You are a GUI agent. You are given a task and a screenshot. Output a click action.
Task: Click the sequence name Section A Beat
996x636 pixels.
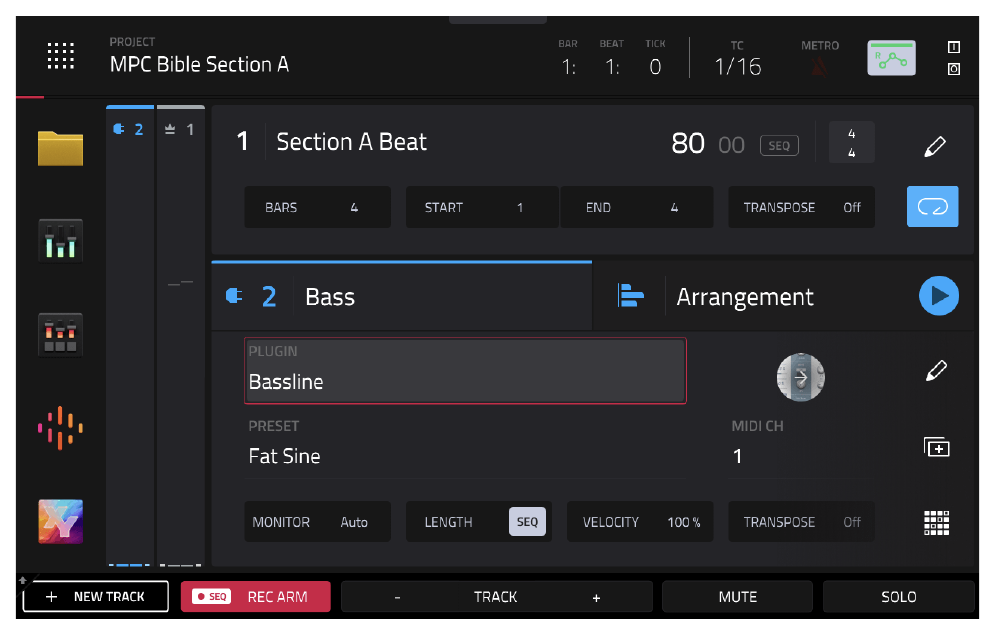pos(351,142)
